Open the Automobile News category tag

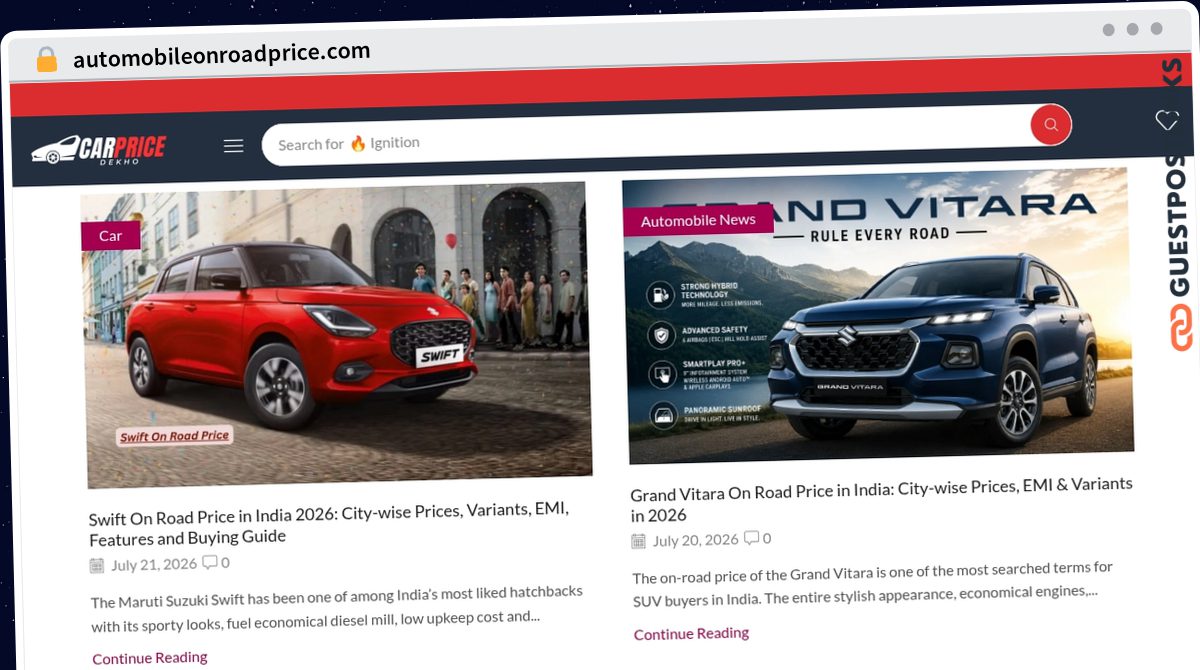[x=698, y=220]
